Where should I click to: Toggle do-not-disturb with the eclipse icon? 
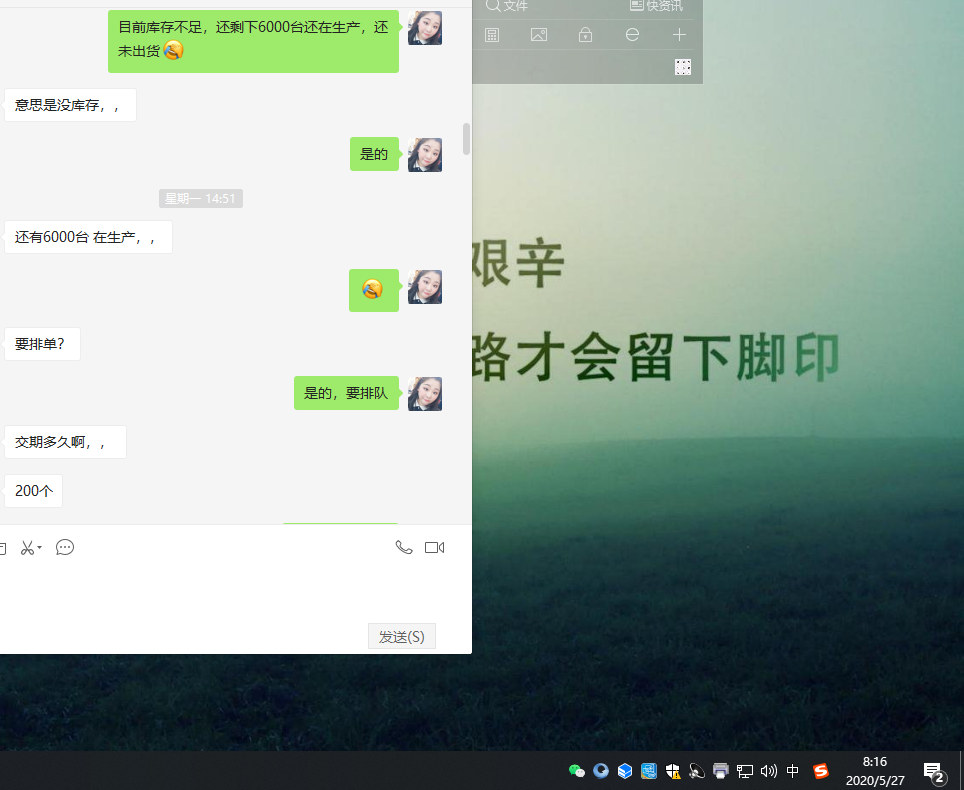pyautogui.click(x=632, y=34)
